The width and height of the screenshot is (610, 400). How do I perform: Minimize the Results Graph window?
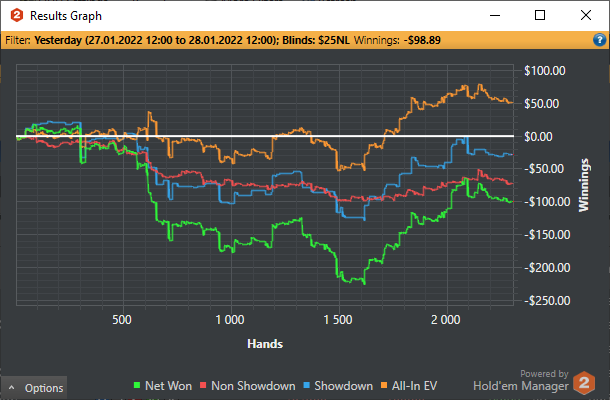pyautogui.click(x=495, y=16)
